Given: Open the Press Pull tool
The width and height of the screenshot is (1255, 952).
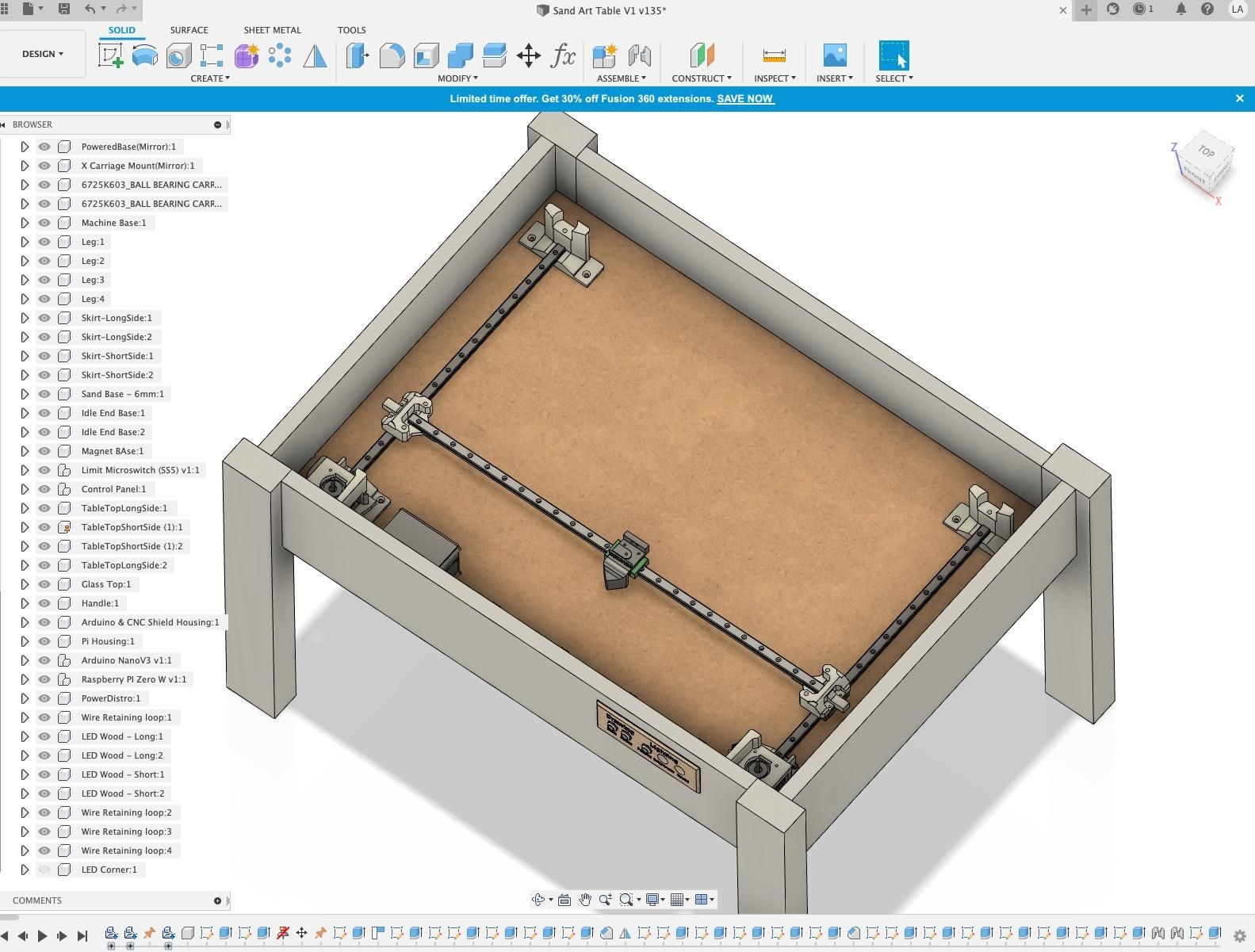Looking at the screenshot, I should coord(358,55).
